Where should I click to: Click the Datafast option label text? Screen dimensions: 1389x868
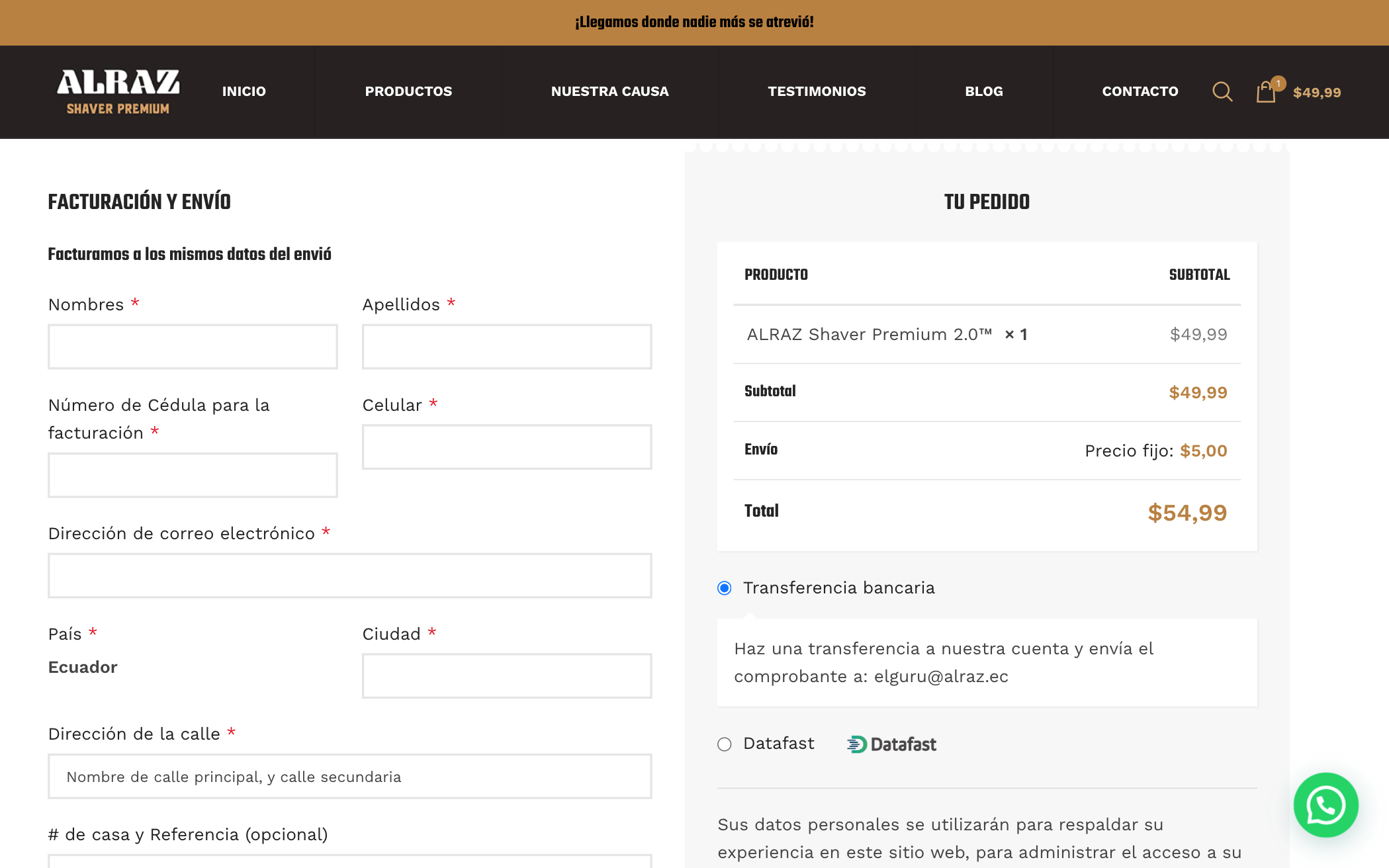[x=779, y=744]
